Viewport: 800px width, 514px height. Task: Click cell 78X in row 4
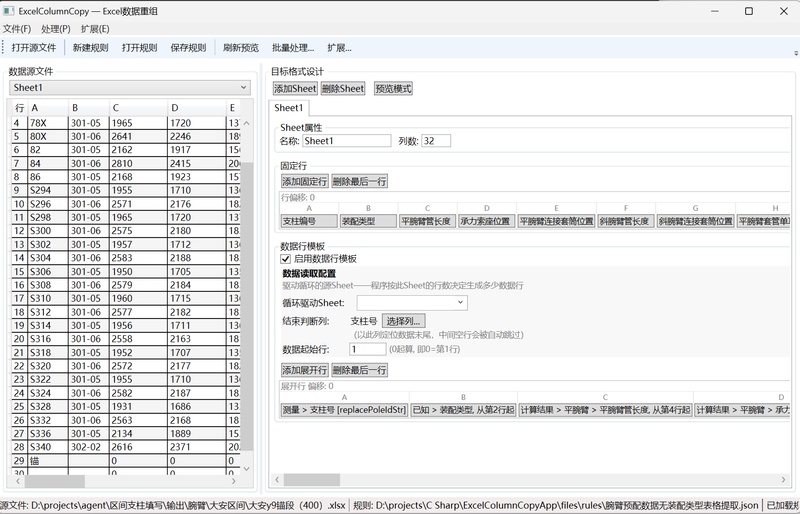48,123
